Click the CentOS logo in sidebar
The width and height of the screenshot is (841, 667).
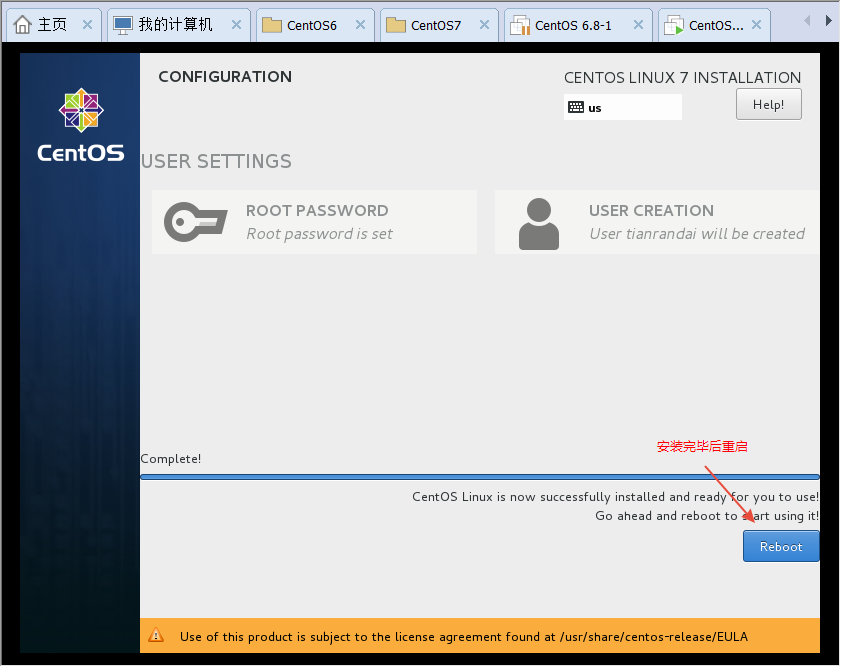pos(80,126)
